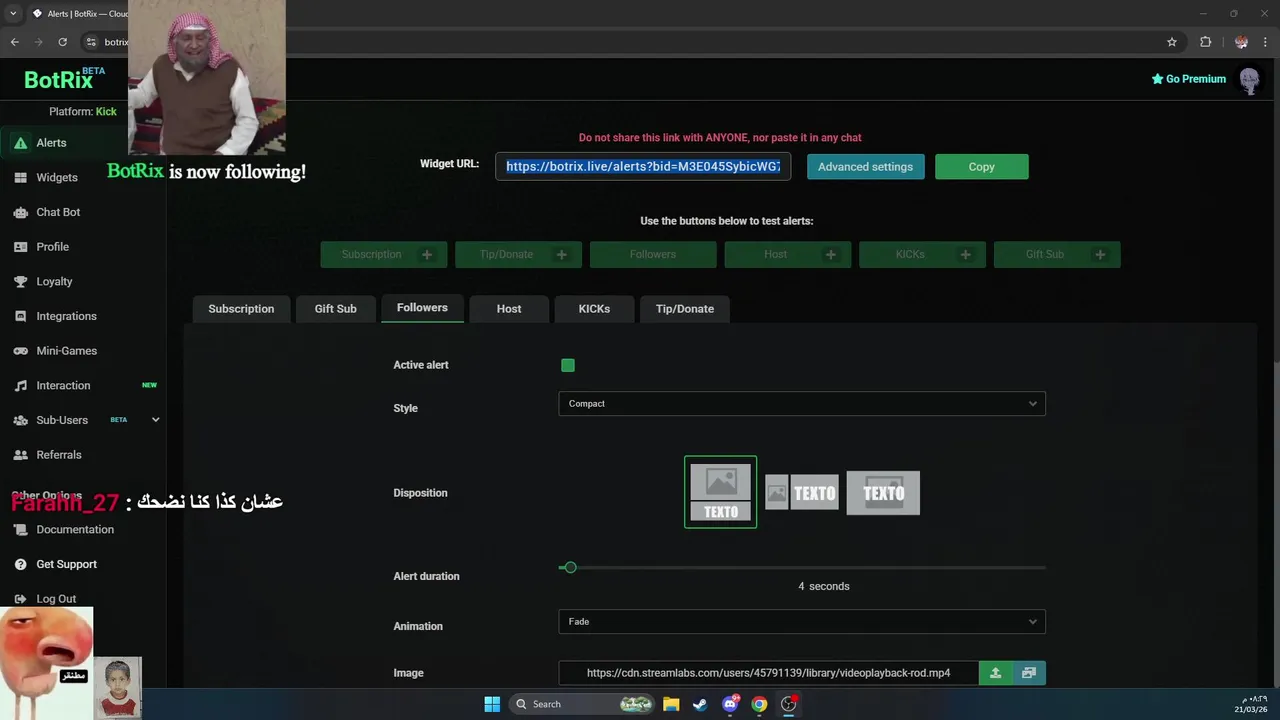View site information icon in address bar
1280x720 pixels.
pyautogui.click(x=91, y=42)
